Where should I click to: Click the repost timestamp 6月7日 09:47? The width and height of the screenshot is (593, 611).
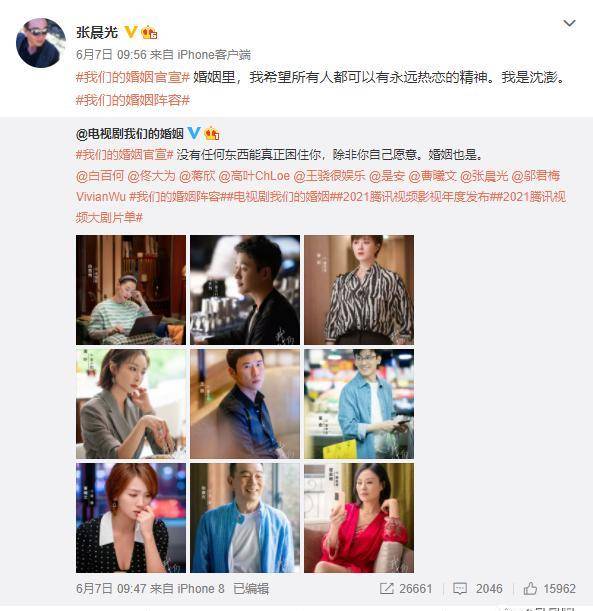(x=106, y=588)
